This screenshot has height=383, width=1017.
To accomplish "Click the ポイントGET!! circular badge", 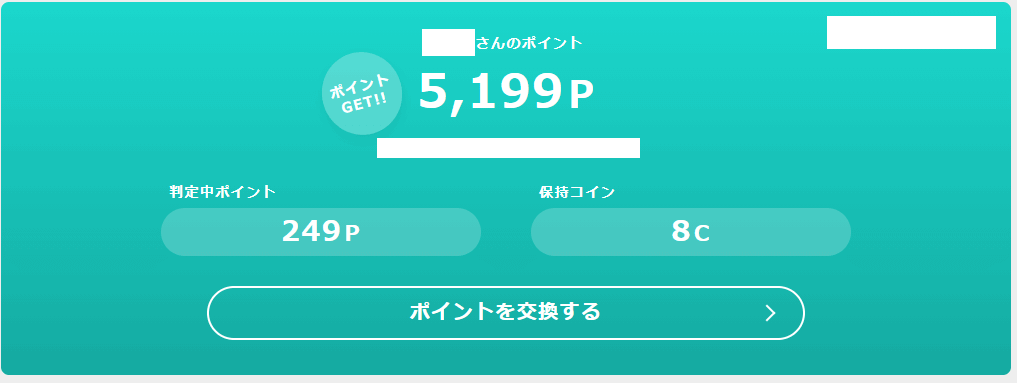I will [x=362, y=93].
